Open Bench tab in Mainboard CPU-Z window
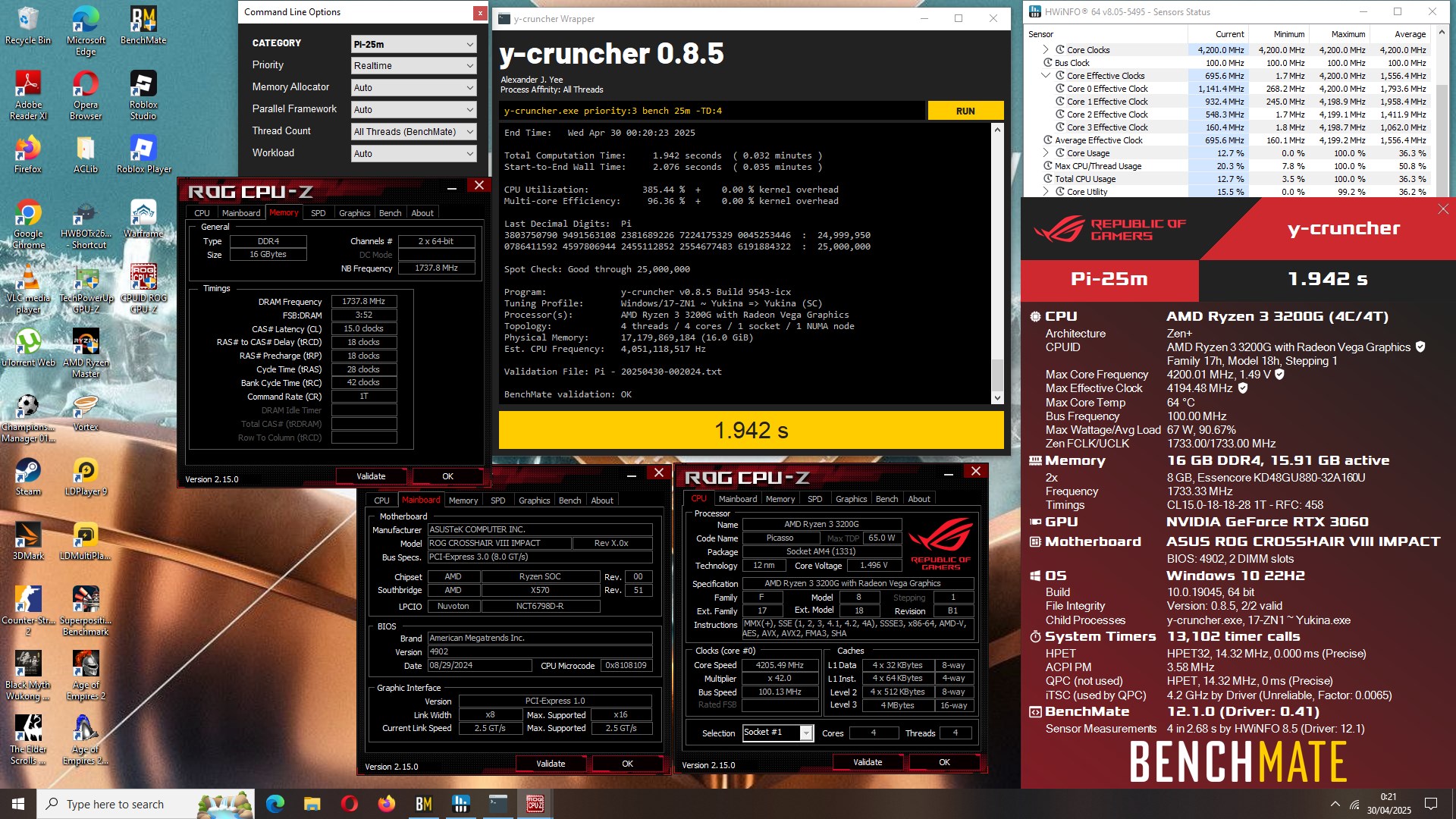Screen dimensions: 1456x819 [570, 500]
